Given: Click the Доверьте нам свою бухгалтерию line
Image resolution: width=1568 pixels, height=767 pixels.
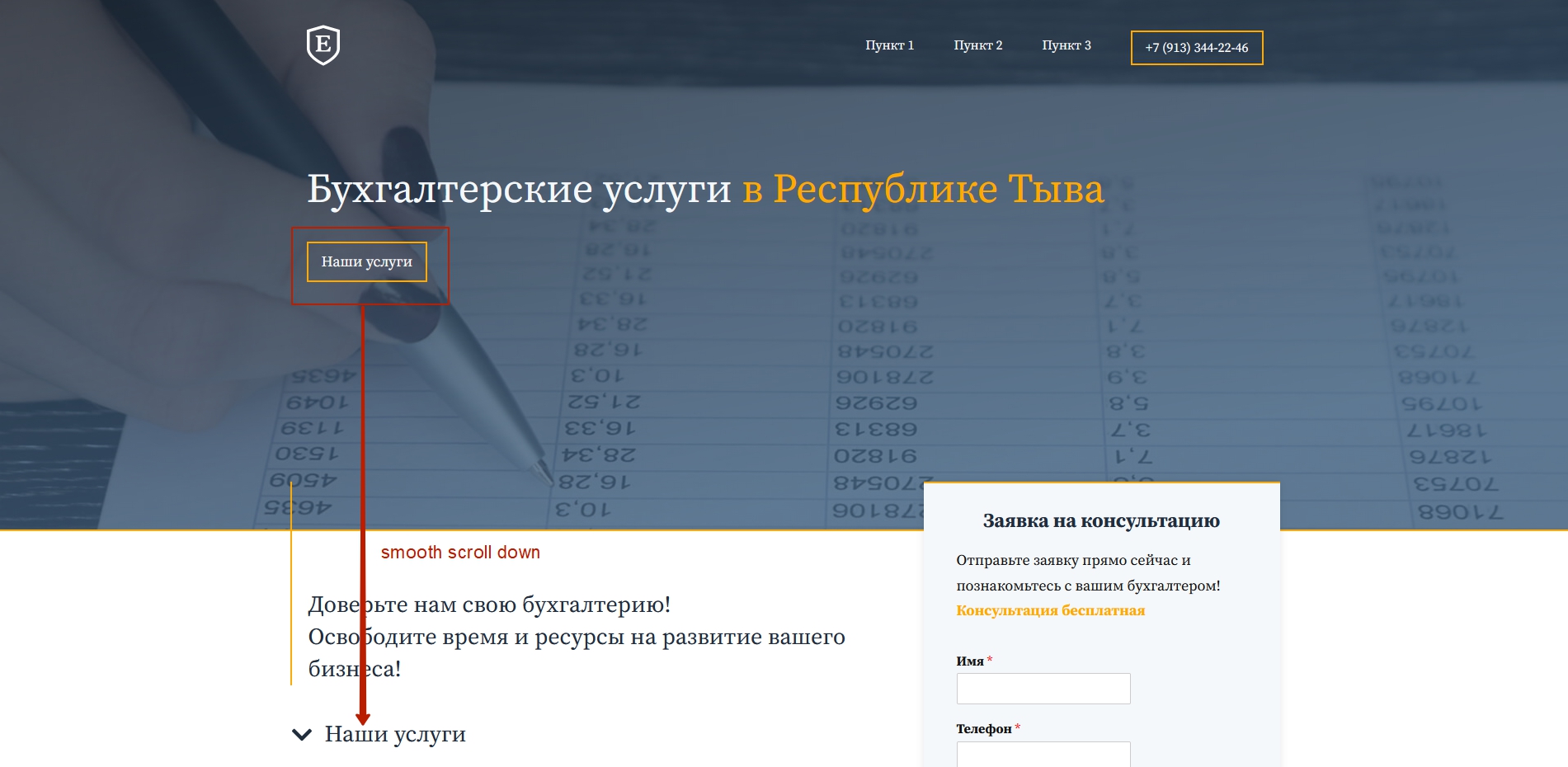Looking at the screenshot, I should click(x=489, y=605).
